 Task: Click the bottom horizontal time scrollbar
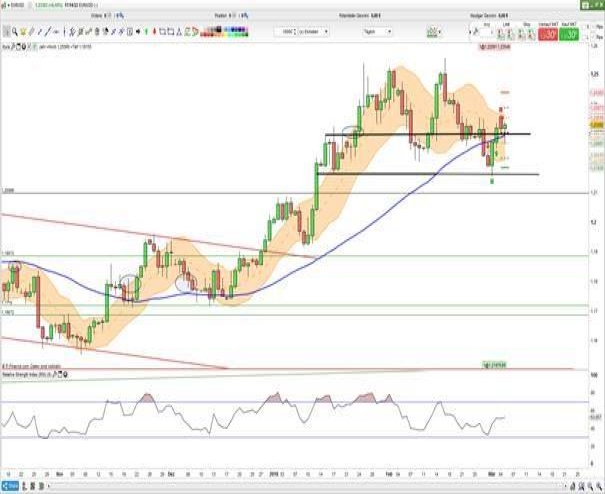307,486
